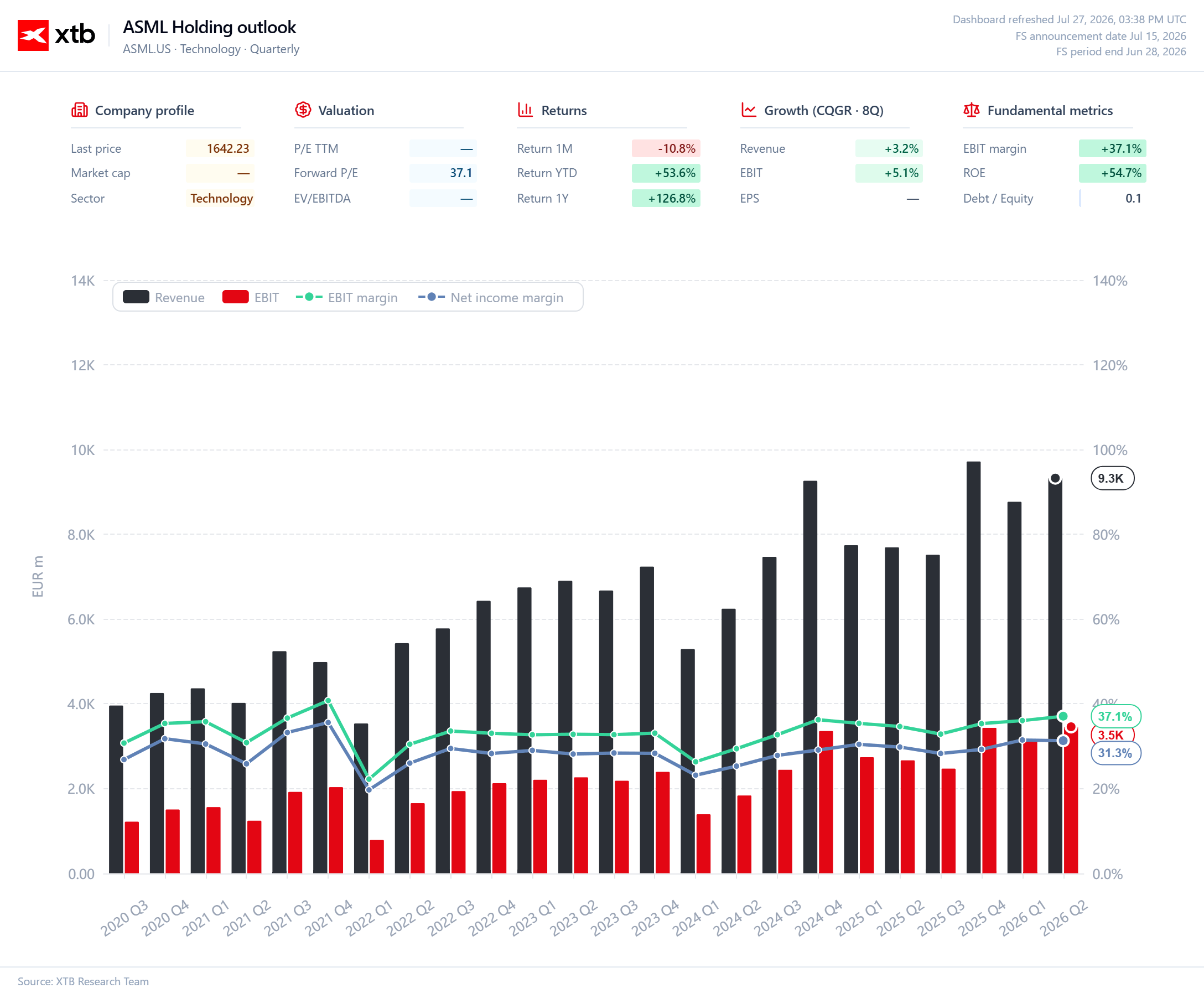Click the EPS label

[x=750, y=199]
